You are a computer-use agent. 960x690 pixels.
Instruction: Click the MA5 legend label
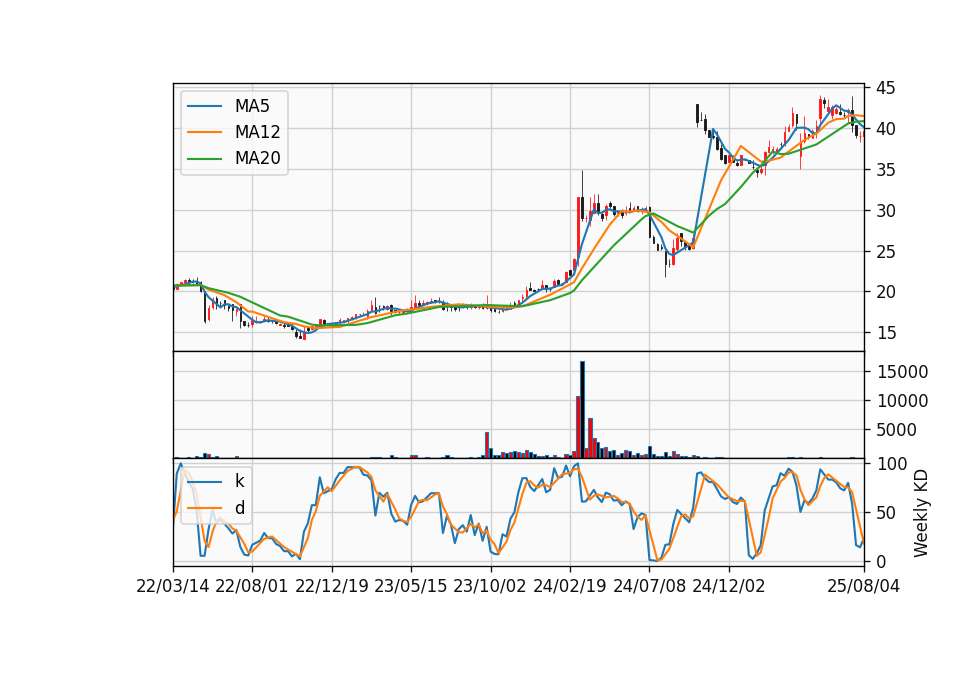pyautogui.click(x=252, y=106)
